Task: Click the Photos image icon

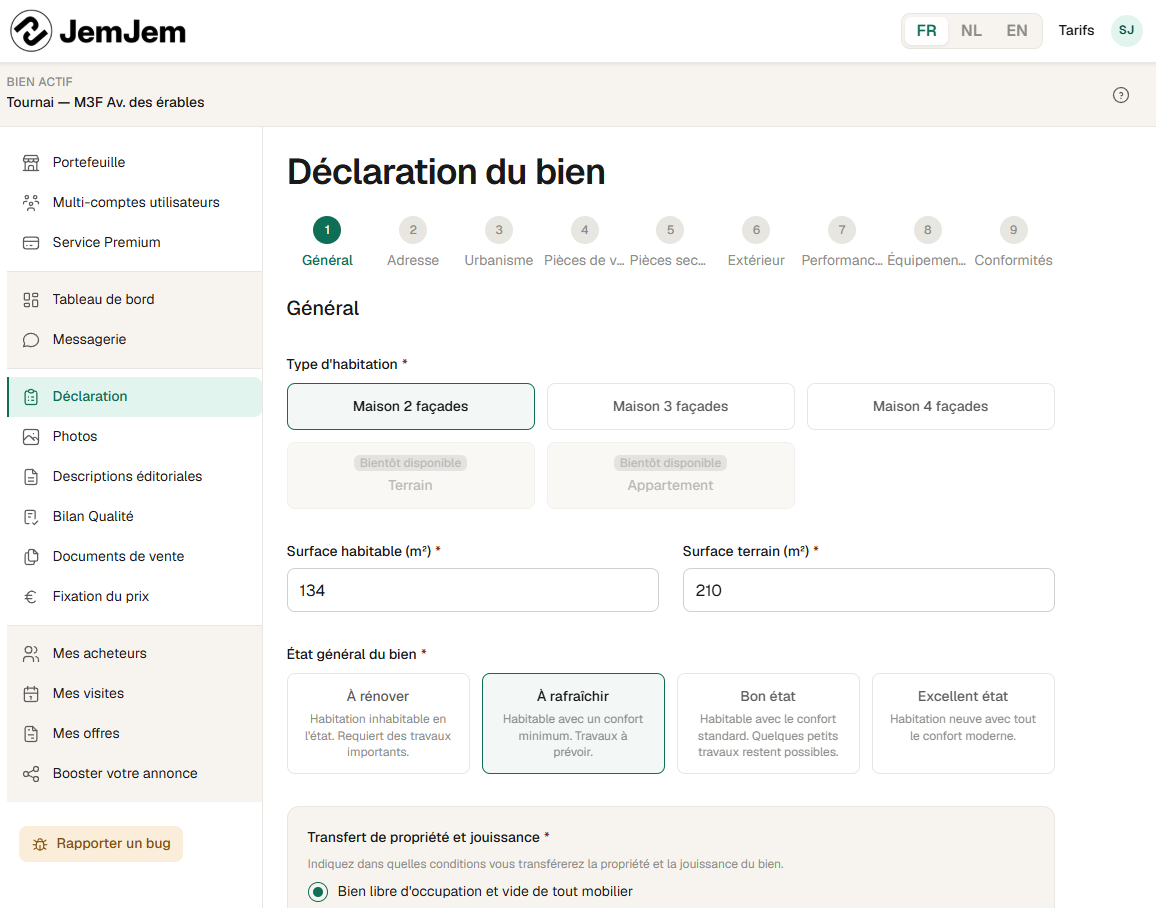Action: coord(31,437)
